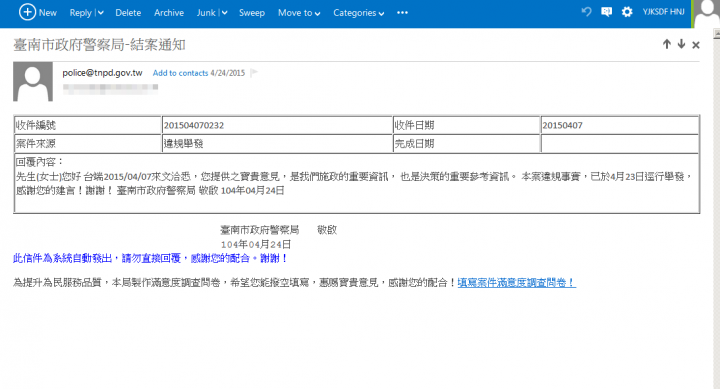The width and height of the screenshot is (720, 389).
Task: Open the satisfaction survey link 填寫案件滿意度調查問卷
Action: click(x=517, y=282)
